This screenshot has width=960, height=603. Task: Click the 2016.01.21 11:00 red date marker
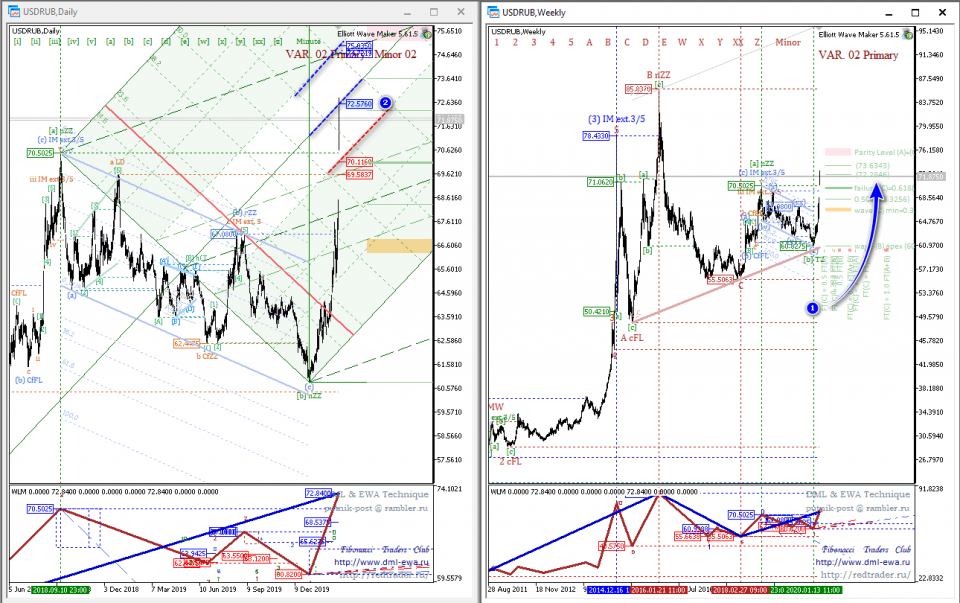(x=658, y=590)
